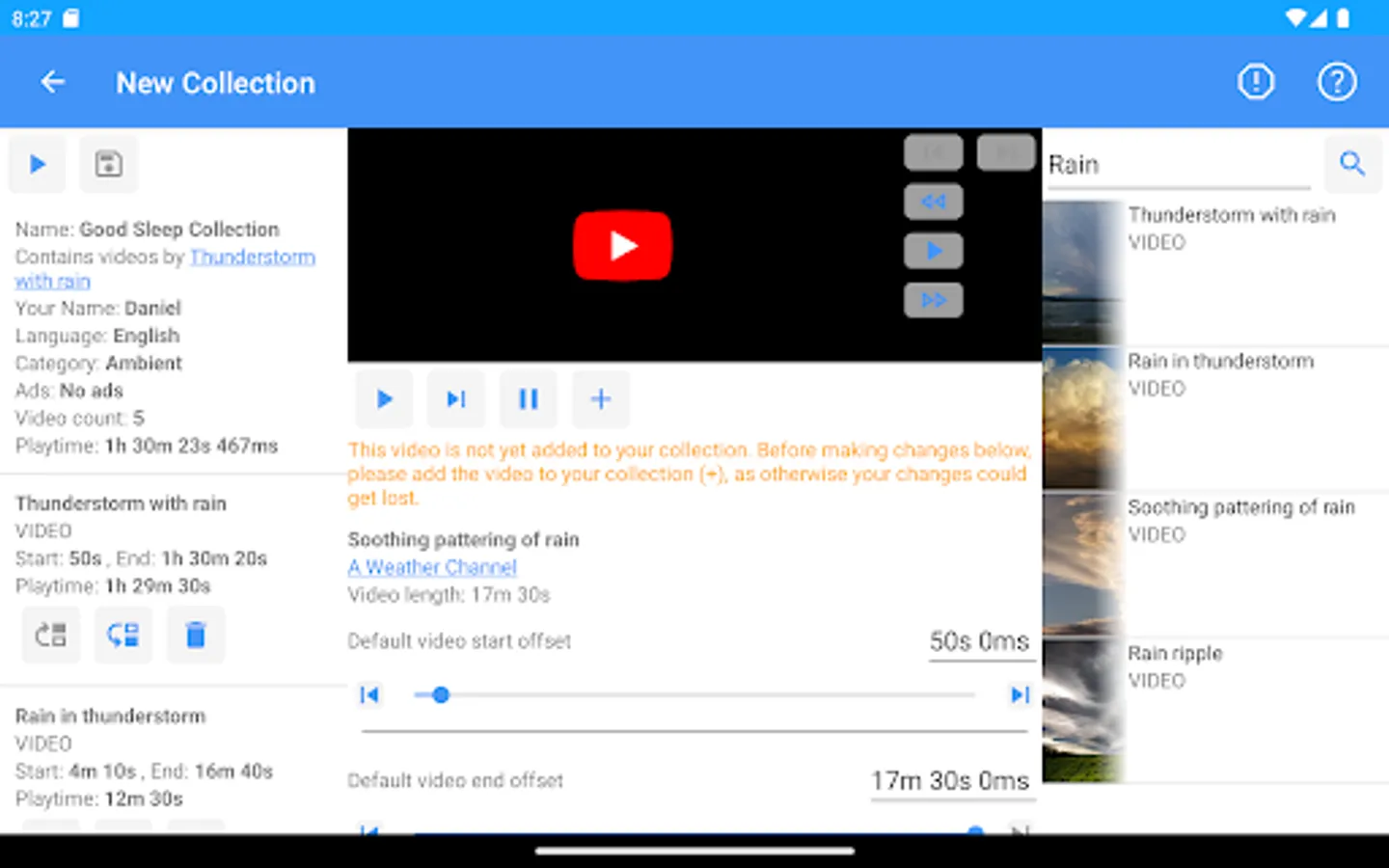The image size is (1389, 868).
Task: Delete the Thunderstorm with rain entry using the trash icon
Action: [196, 635]
